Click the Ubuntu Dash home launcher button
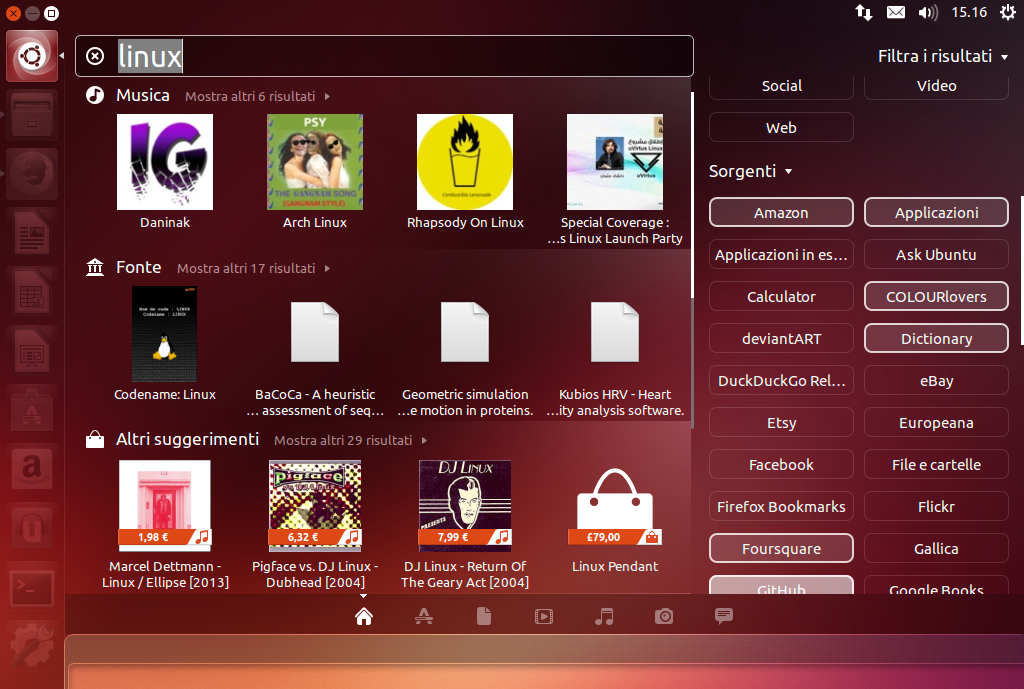Image resolution: width=1024 pixels, height=689 pixels. 32,56
